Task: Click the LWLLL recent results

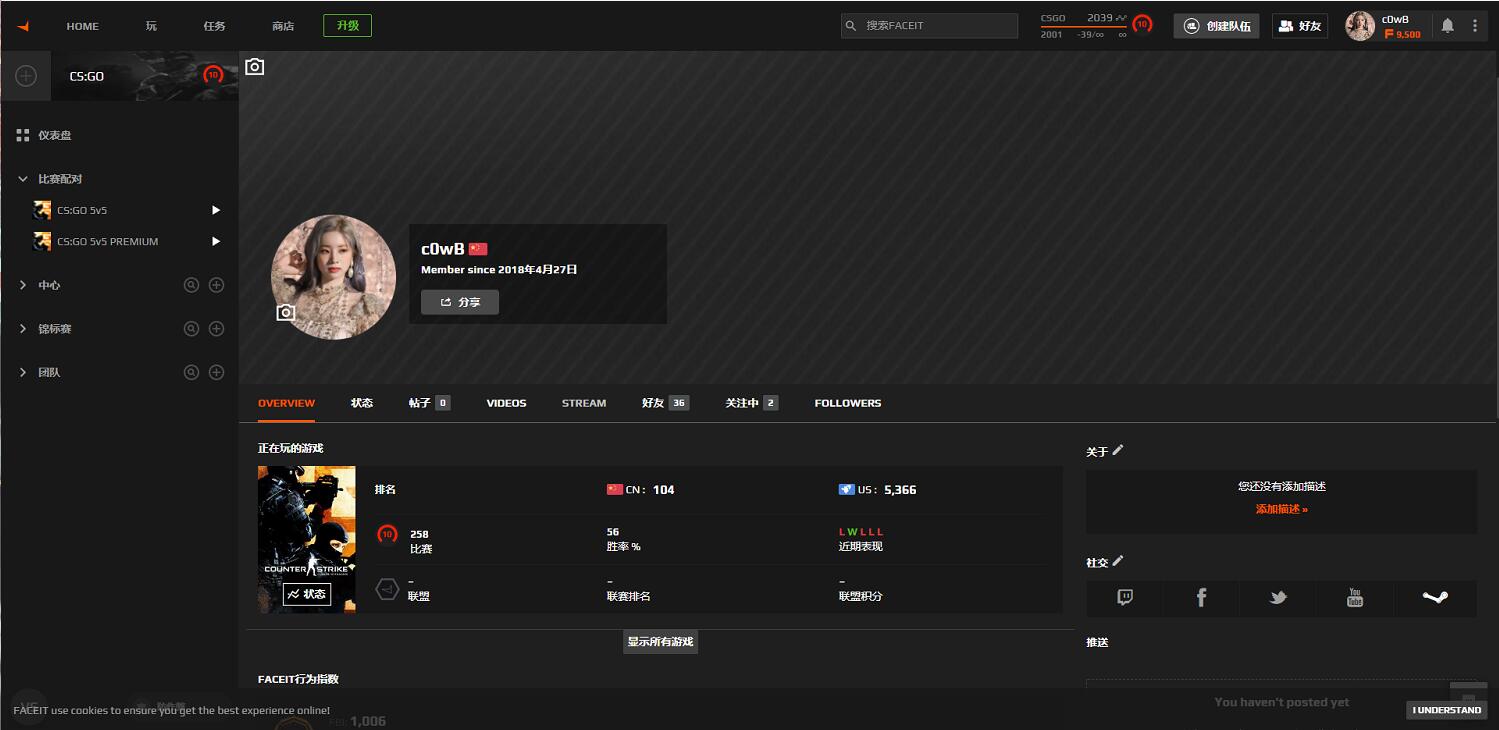Action: (x=861, y=532)
